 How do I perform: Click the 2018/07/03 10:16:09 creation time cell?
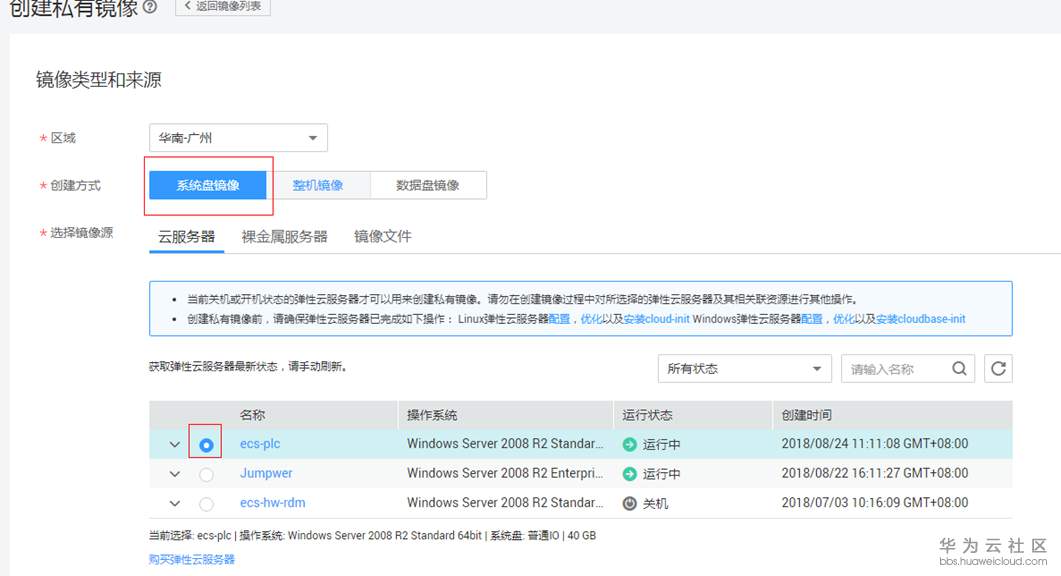point(875,503)
